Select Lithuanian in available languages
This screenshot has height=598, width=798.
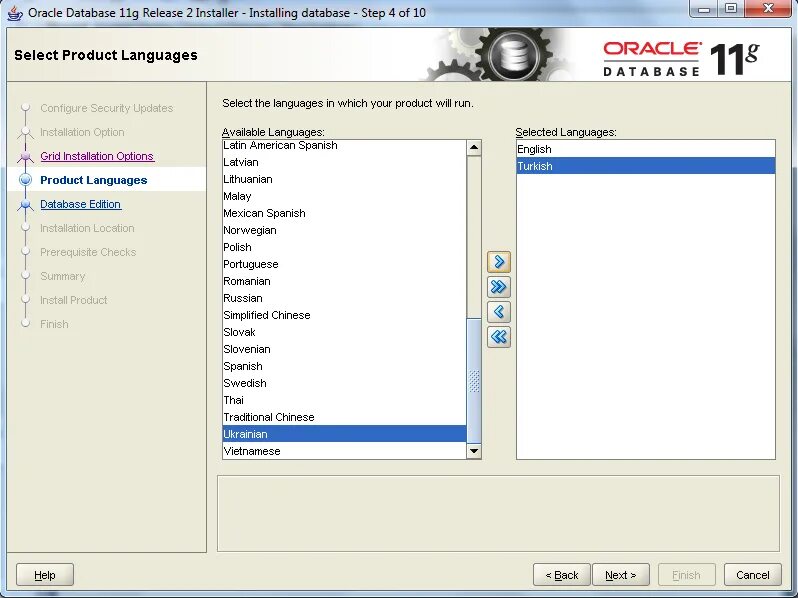(x=345, y=179)
